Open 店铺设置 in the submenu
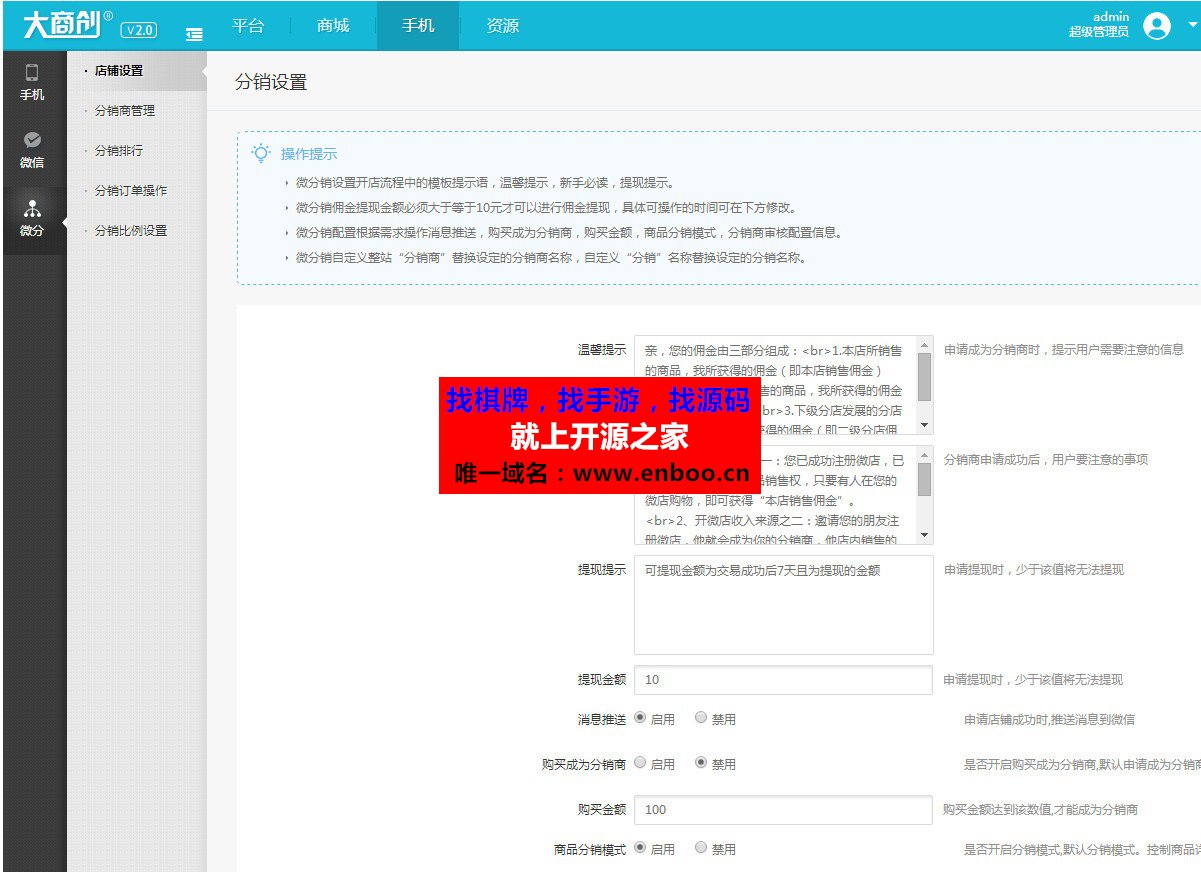This screenshot has height=872, width=1201. [x=119, y=71]
